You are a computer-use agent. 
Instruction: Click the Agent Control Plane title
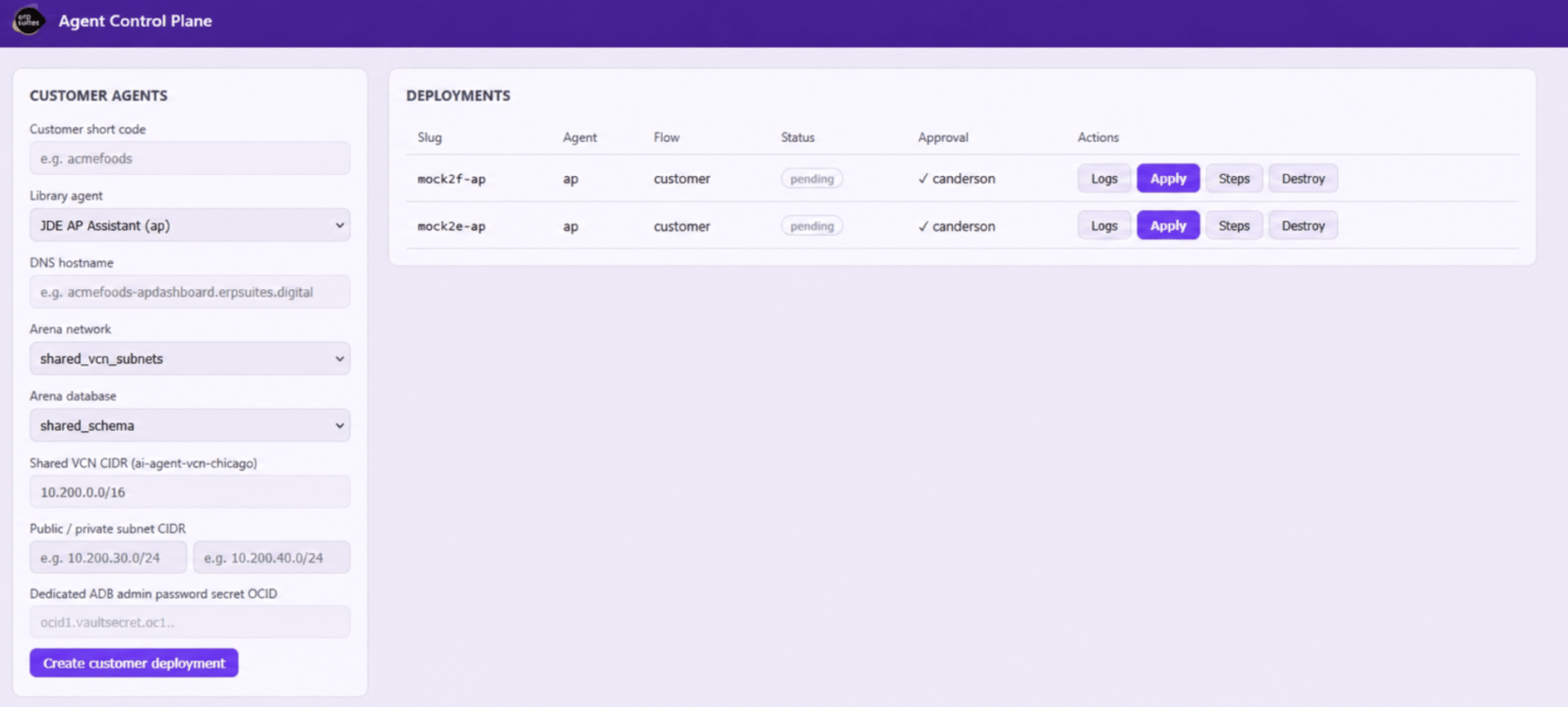click(135, 21)
